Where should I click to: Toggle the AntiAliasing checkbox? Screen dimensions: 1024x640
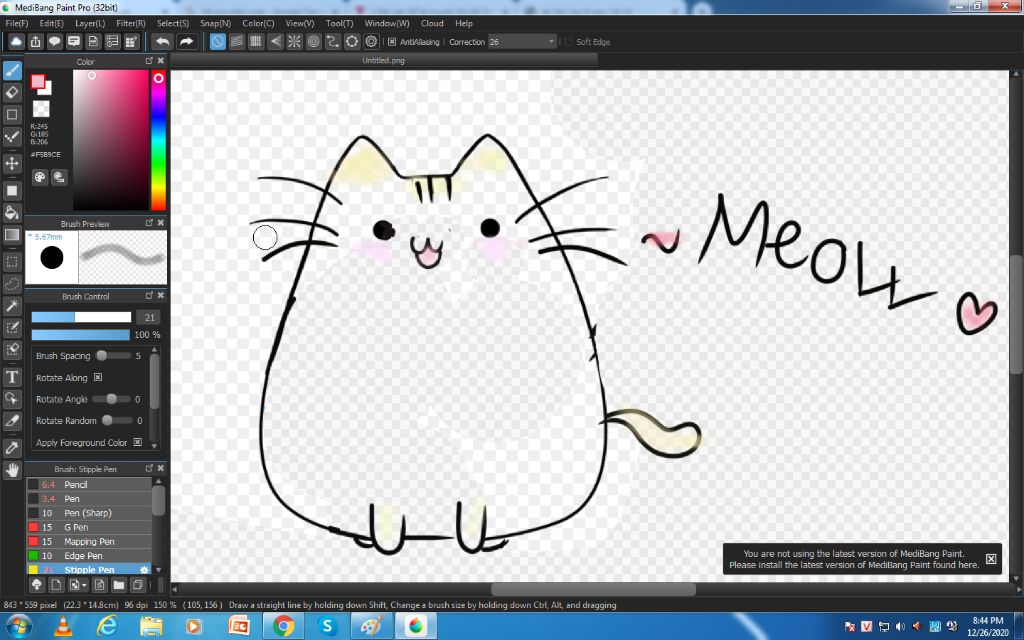(392, 42)
